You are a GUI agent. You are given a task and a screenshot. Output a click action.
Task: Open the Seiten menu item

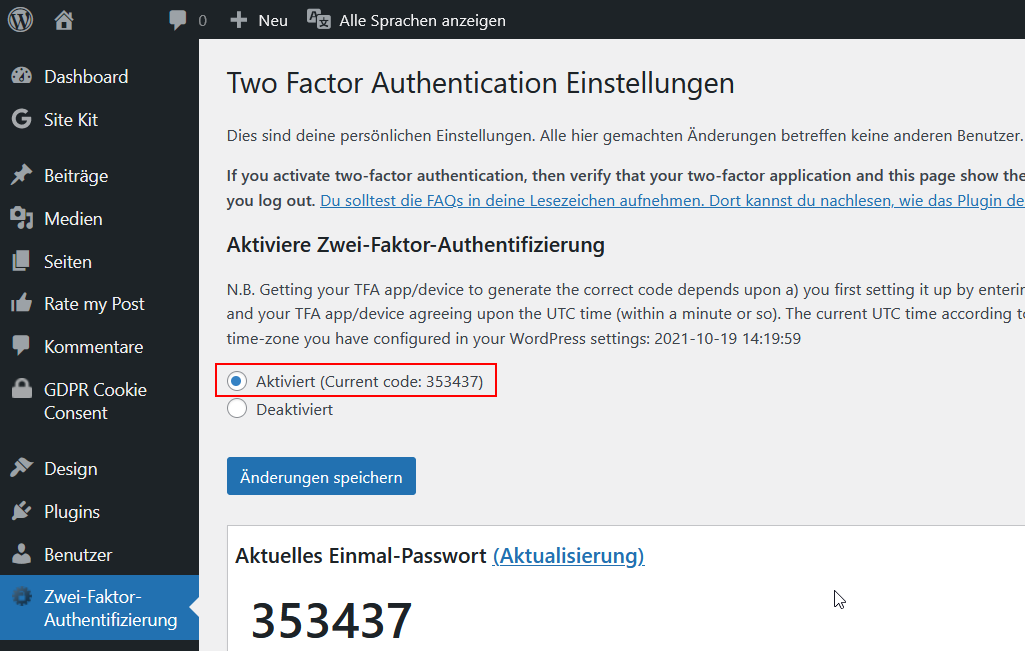[66, 261]
